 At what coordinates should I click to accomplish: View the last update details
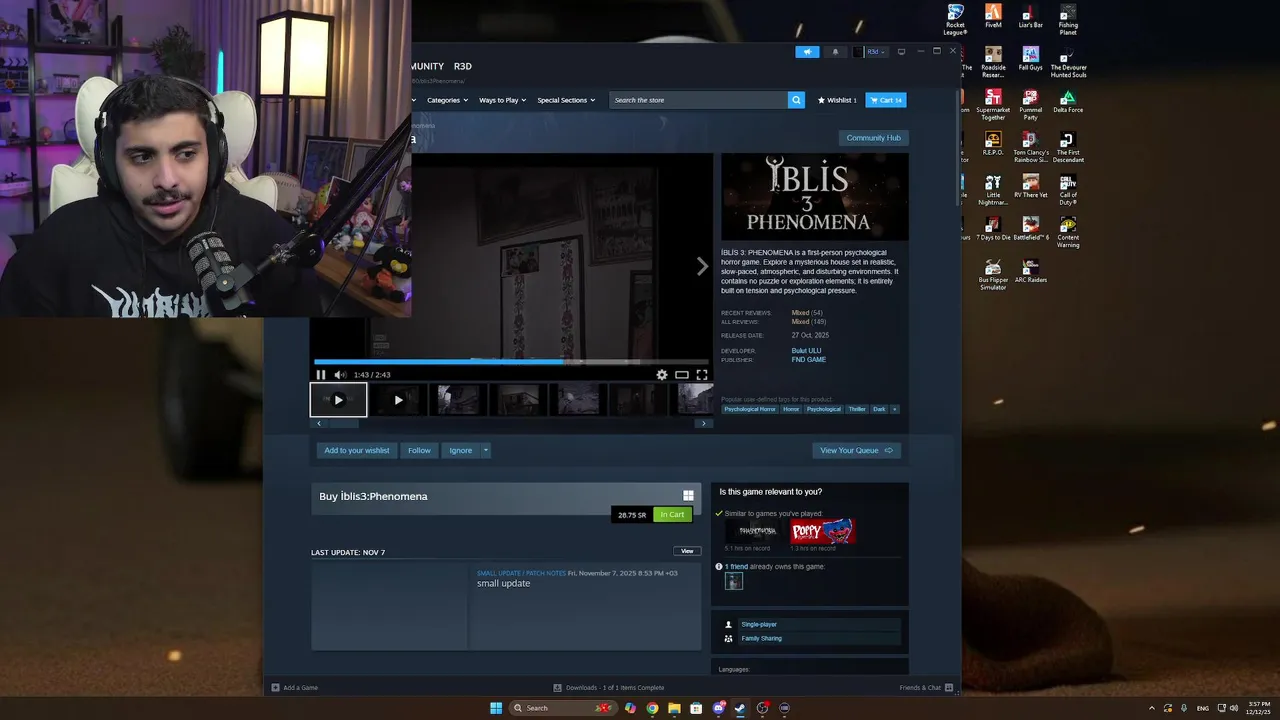pyautogui.click(x=687, y=551)
